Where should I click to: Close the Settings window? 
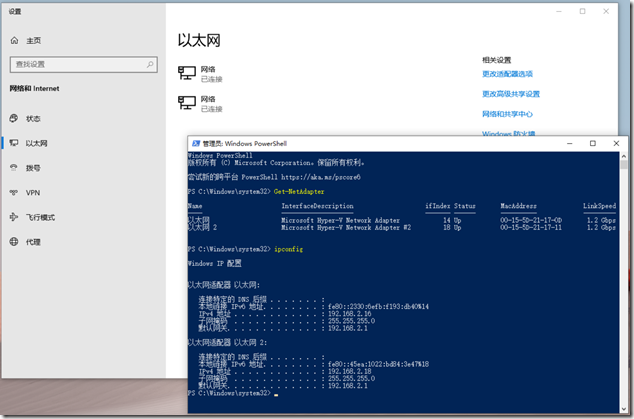[x=606, y=11]
